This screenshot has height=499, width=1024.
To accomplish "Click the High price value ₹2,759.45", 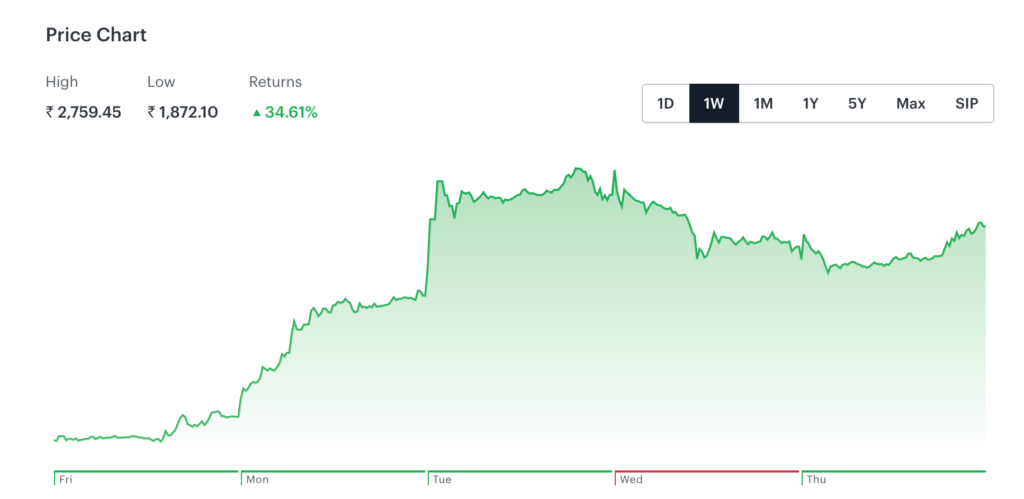I will [x=84, y=112].
